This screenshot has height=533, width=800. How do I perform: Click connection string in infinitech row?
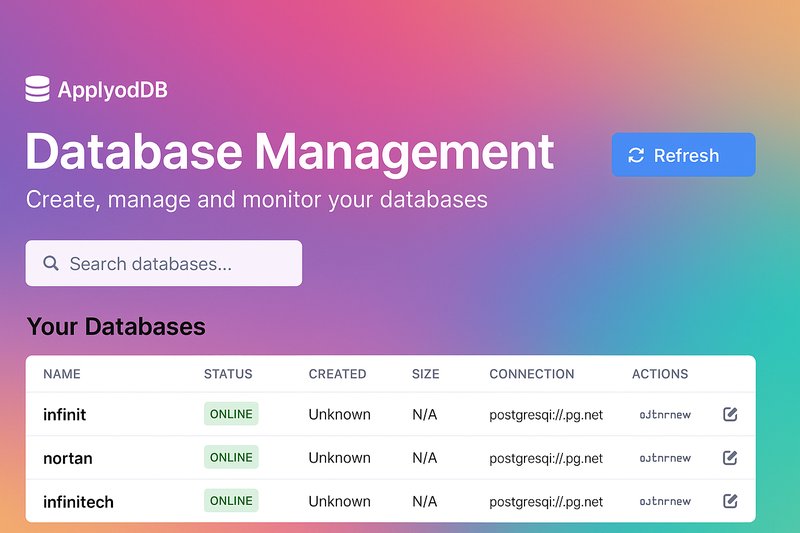(x=546, y=501)
